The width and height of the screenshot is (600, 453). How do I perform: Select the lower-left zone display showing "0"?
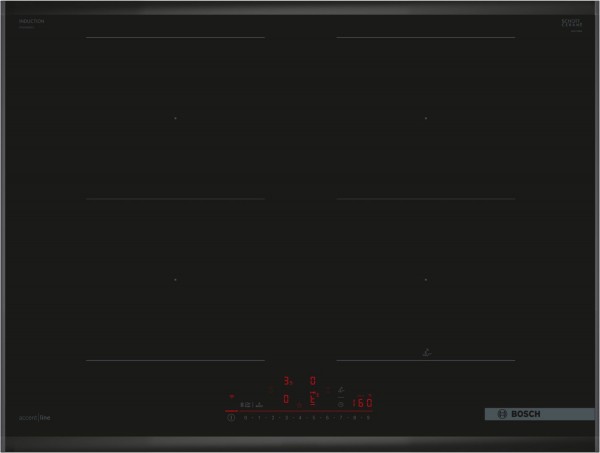[x=286, y=399]
